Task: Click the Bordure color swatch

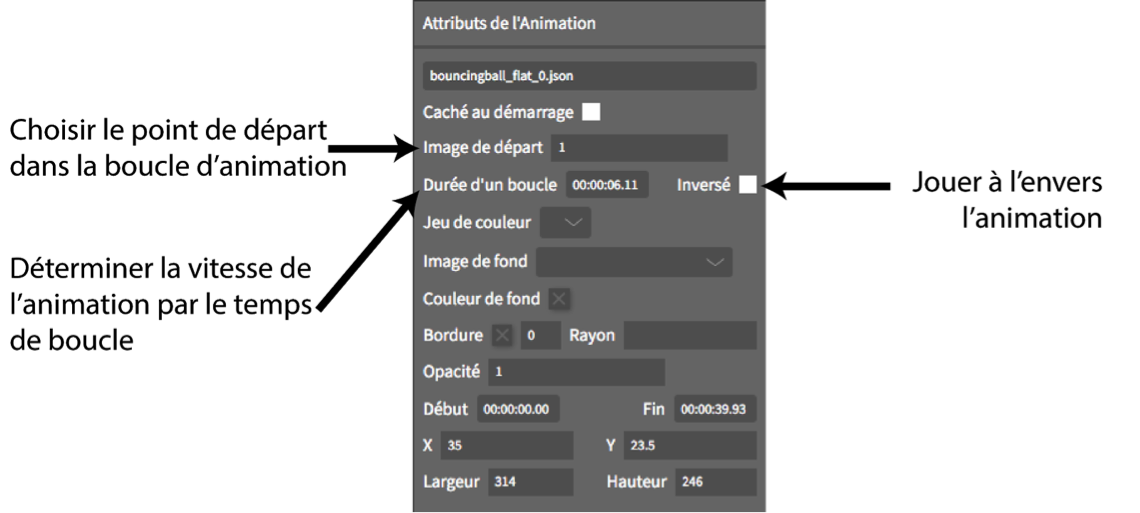Action: pos(502,335)
